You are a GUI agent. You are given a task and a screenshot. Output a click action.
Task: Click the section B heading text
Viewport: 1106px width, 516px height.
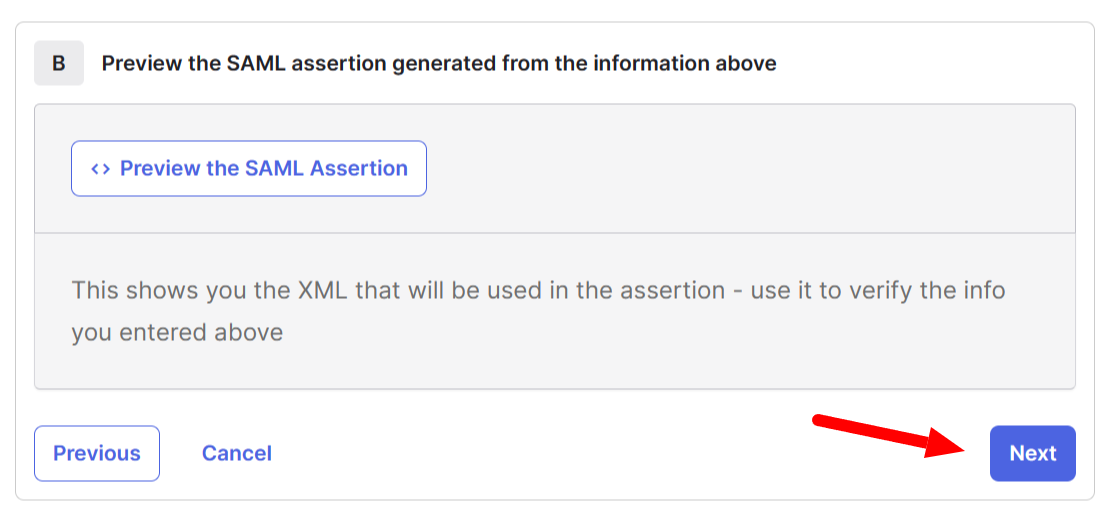click(x=439, y=63)
